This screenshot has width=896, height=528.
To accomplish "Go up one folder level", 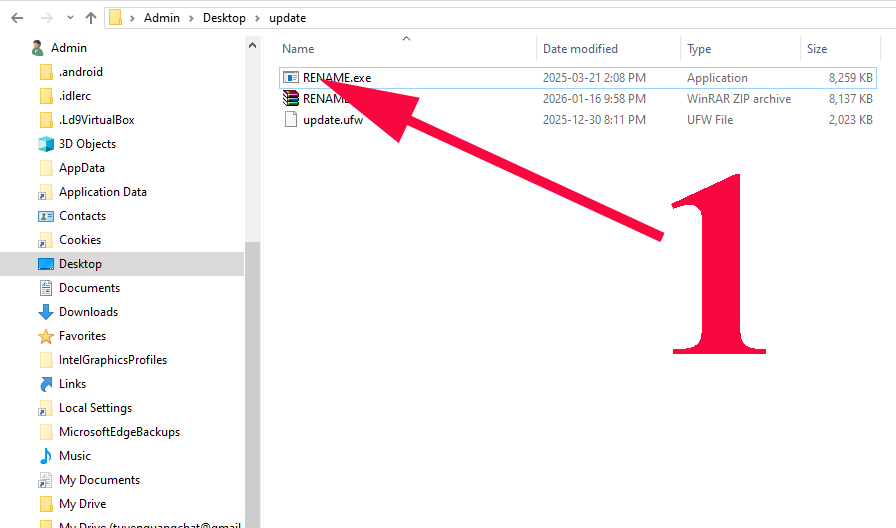I will 91,18.
